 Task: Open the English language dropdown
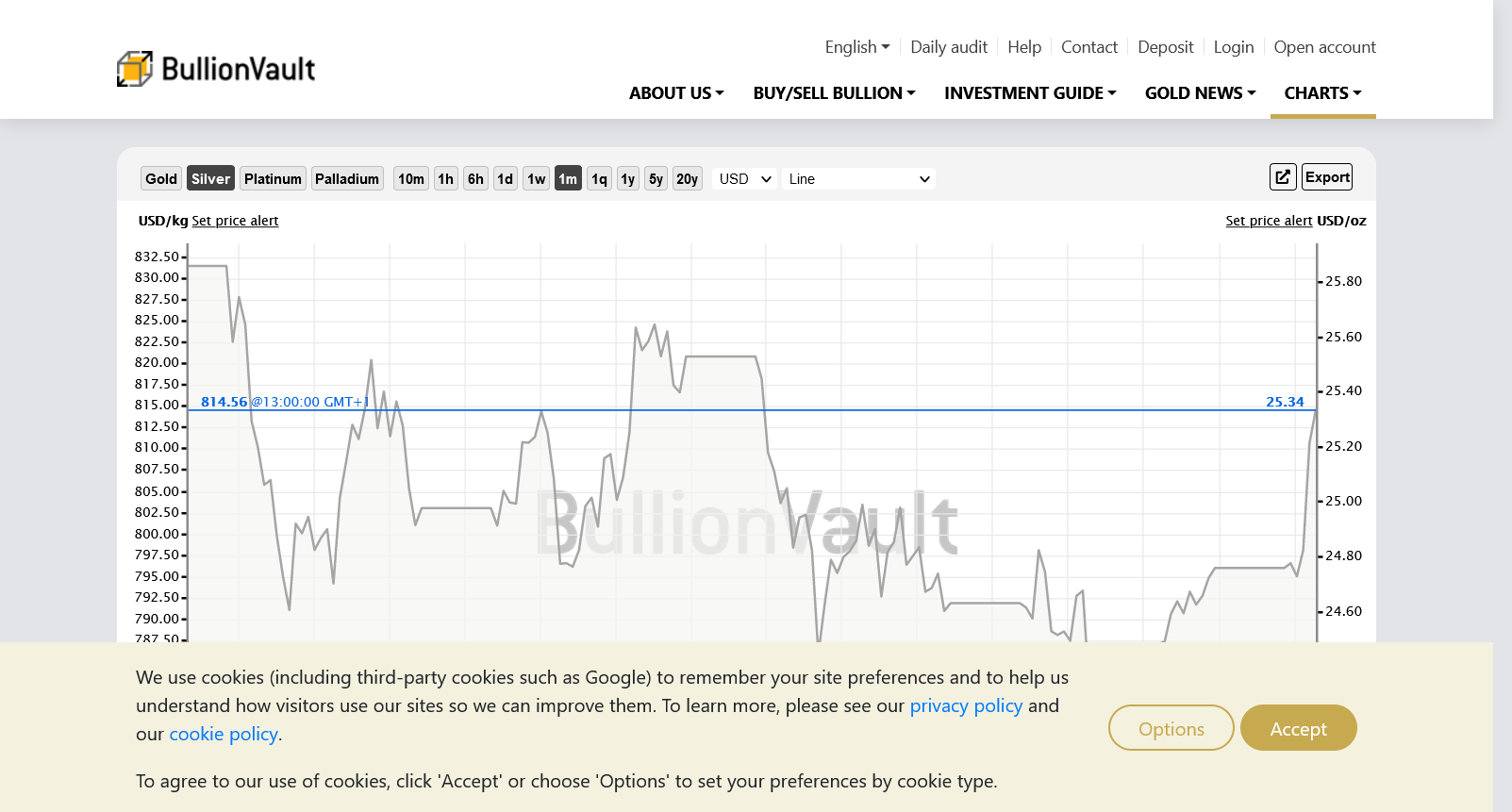(856, 47)
